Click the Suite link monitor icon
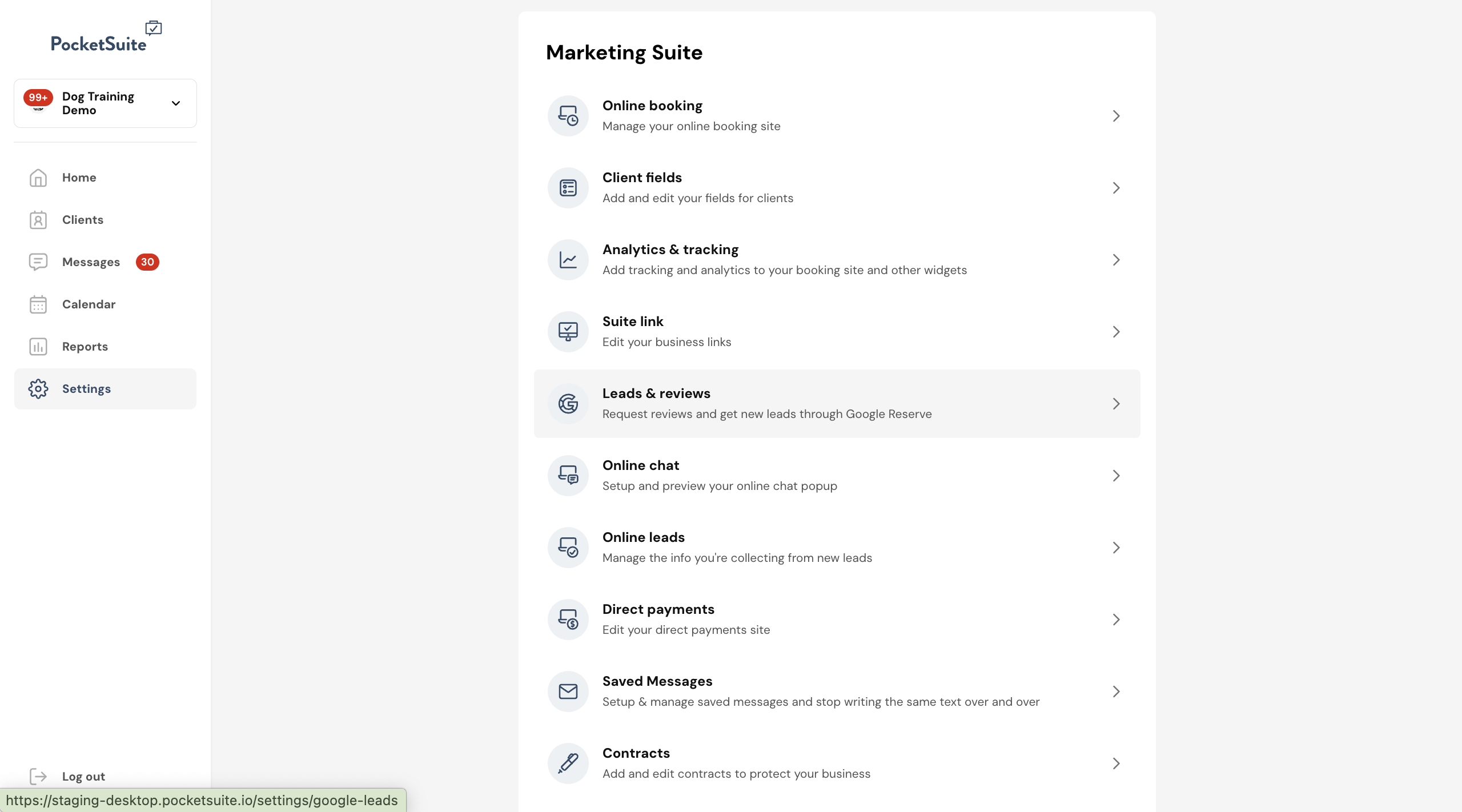The width and height of the screenshot is (1462, 812). pyautogui.click(x=568, y=332)
